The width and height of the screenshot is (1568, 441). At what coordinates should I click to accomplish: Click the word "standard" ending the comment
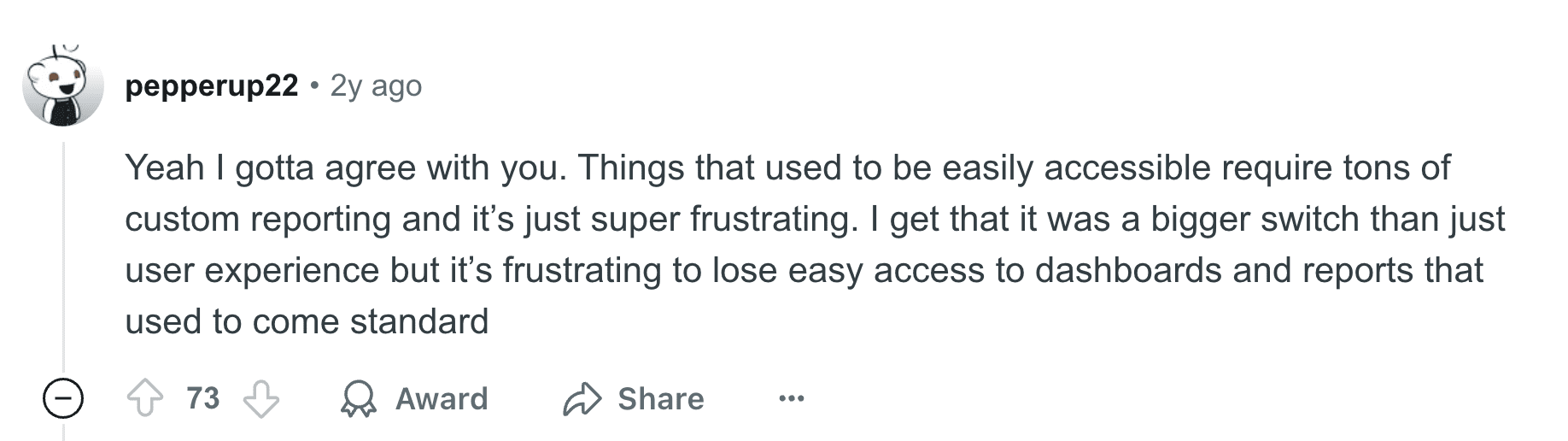coord(418,322)
